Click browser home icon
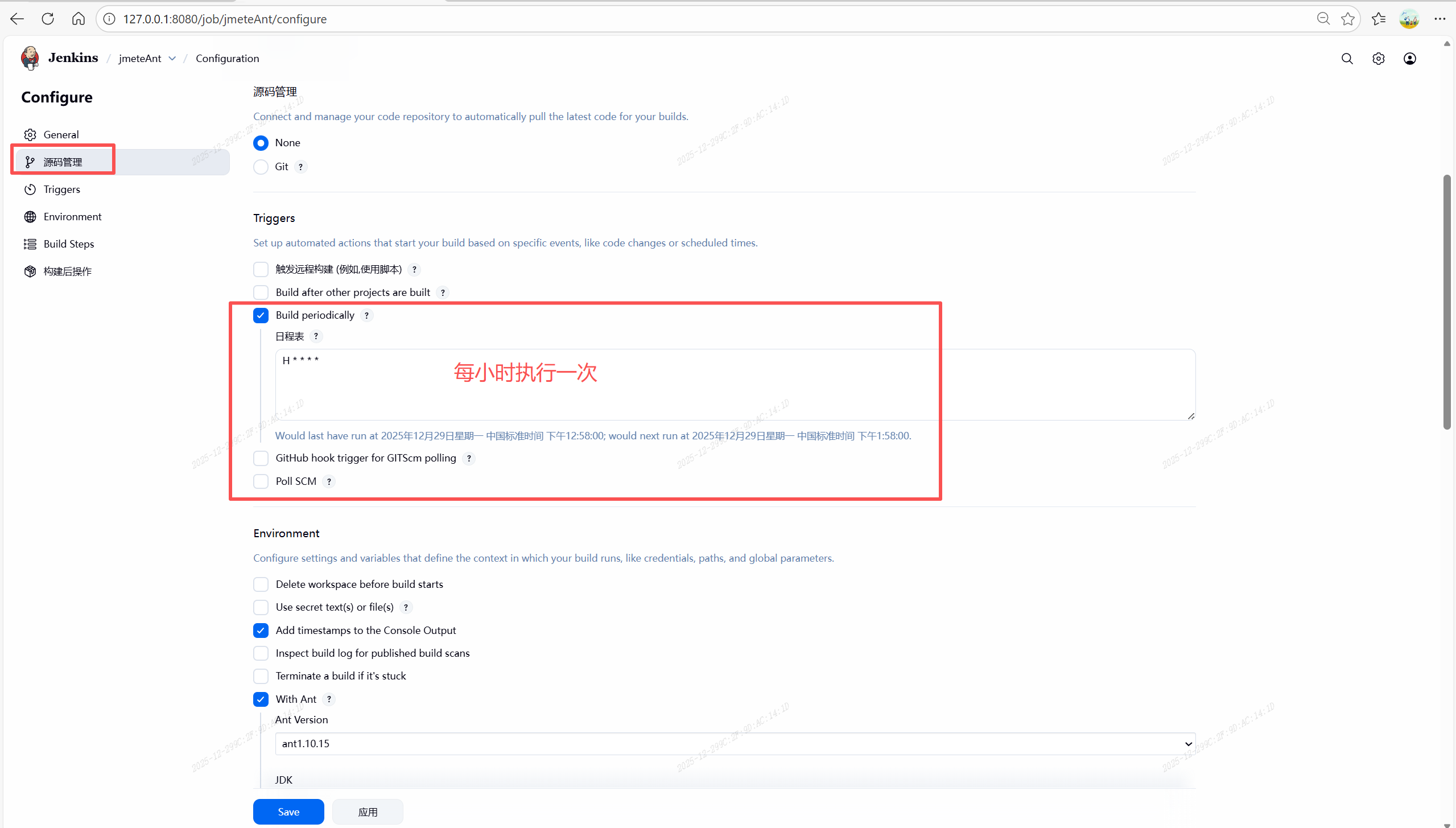The image size is (1456, 828). [79, 19]
